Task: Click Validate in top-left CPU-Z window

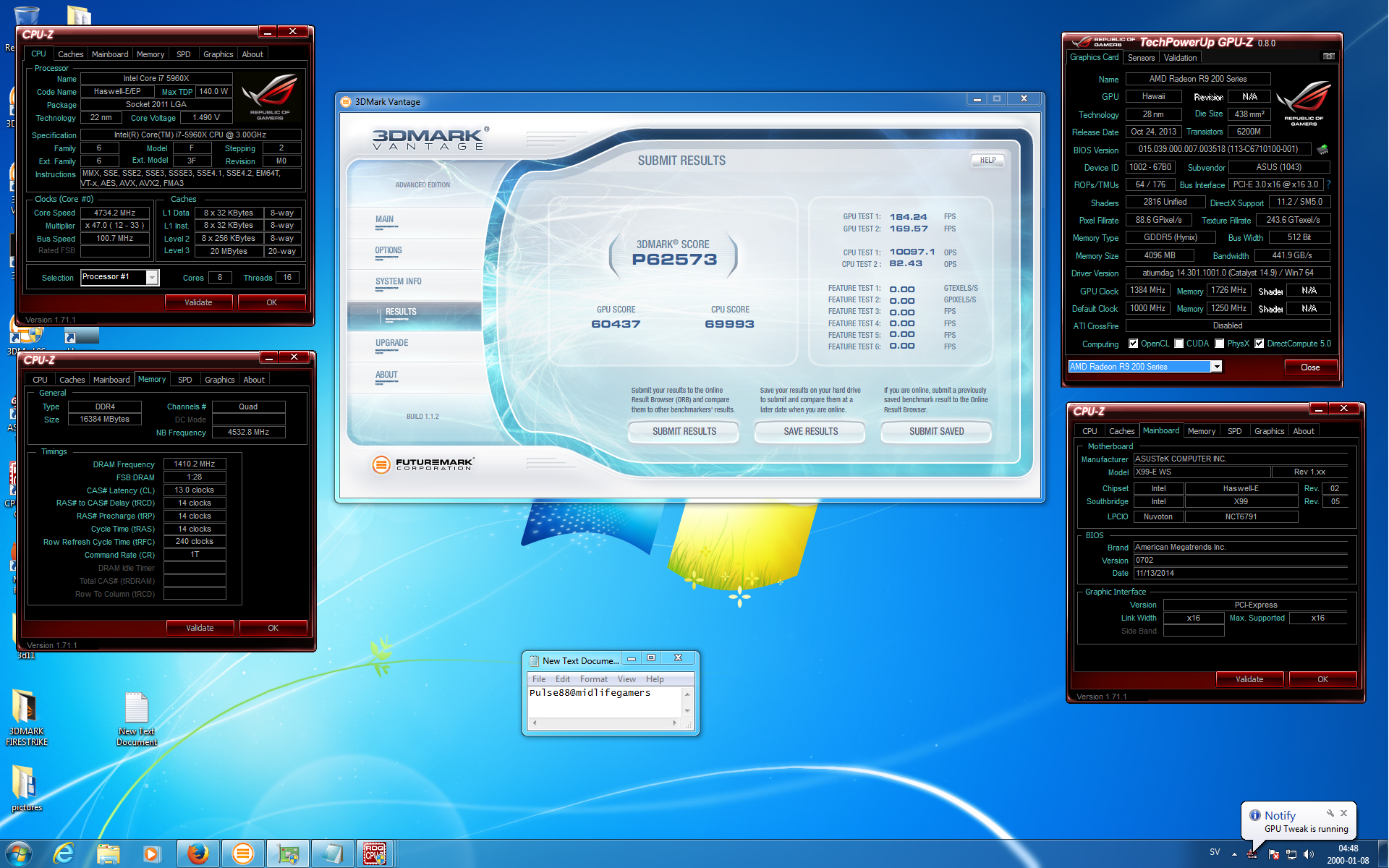Action: coord(198,302)
